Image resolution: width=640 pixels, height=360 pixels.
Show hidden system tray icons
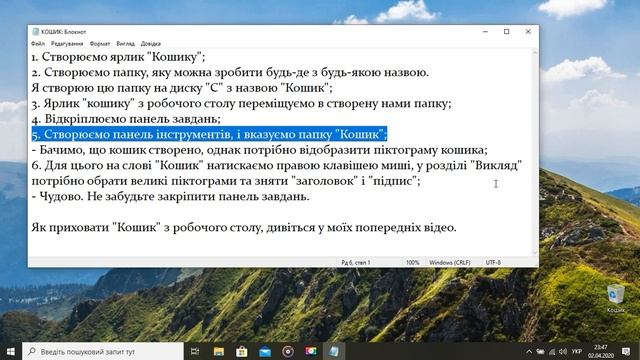click(x=529, y=351)
